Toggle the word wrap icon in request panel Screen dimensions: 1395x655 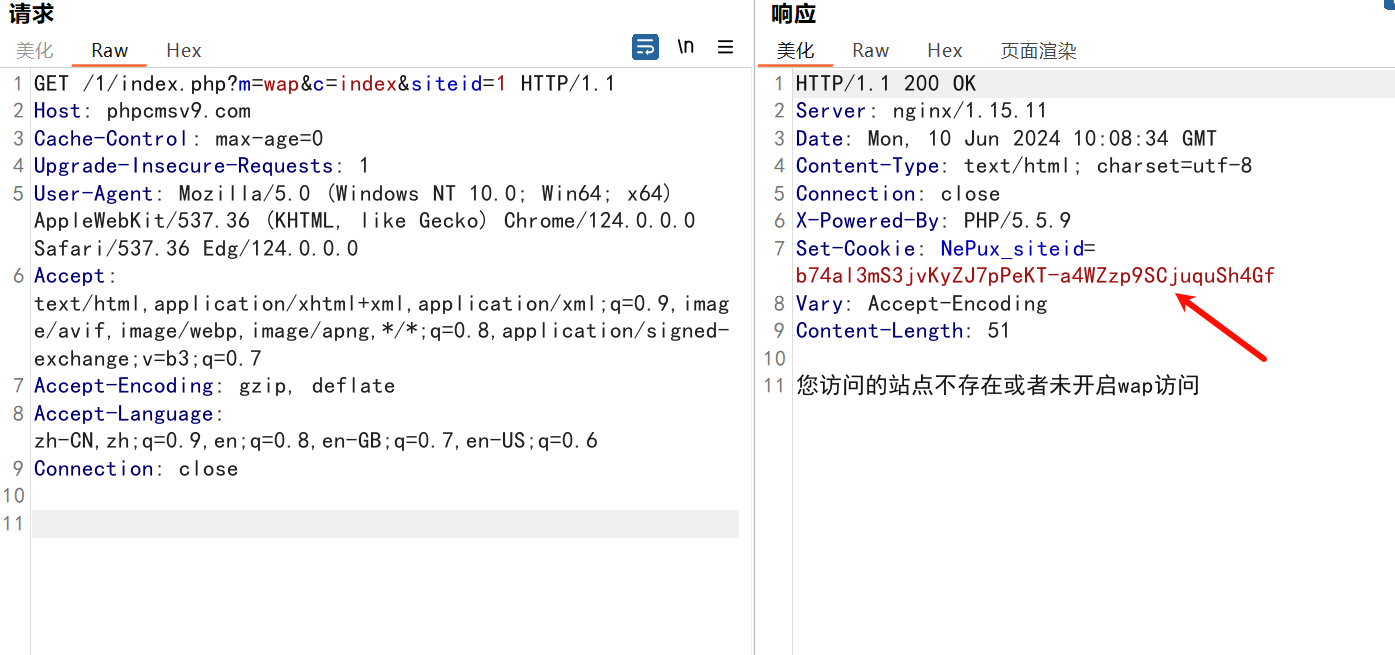point(645,47)
